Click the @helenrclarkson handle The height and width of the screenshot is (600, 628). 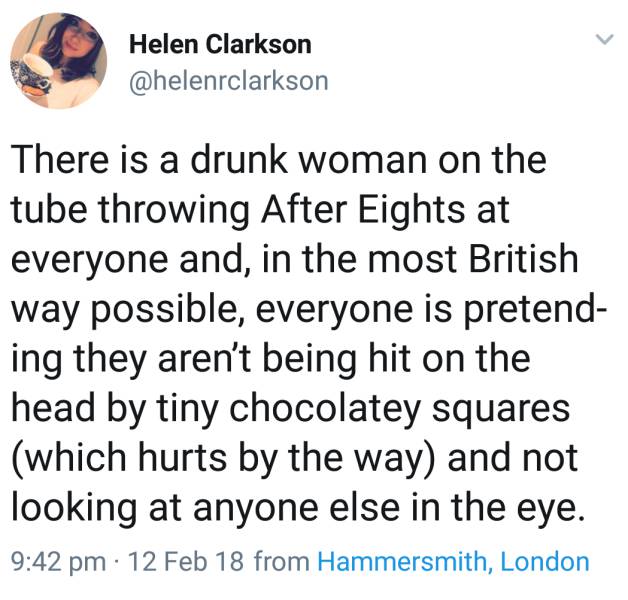229,80
